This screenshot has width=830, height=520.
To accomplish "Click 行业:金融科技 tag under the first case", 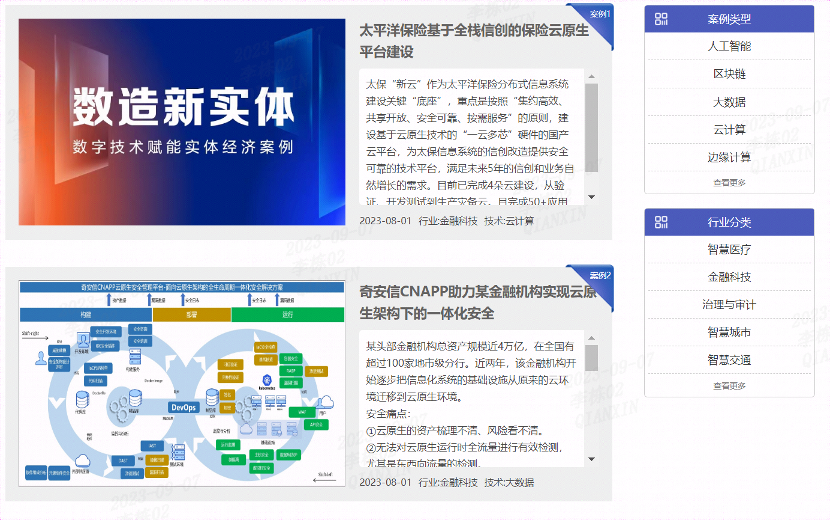I will pyautogui.click(x=448, y=221).
